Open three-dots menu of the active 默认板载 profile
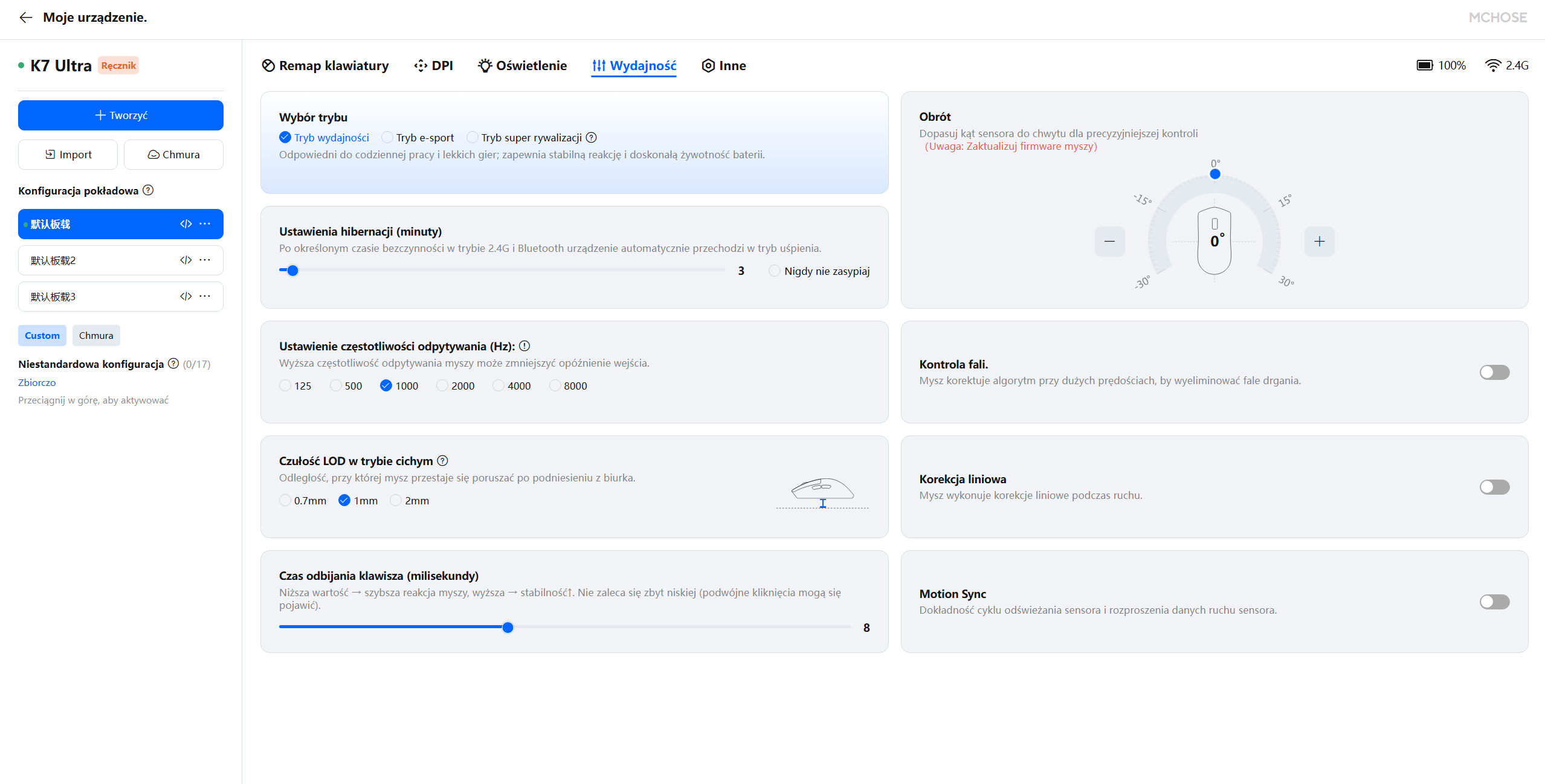The height and width of the screenshot is (784, 1545). tap(205, 224)
